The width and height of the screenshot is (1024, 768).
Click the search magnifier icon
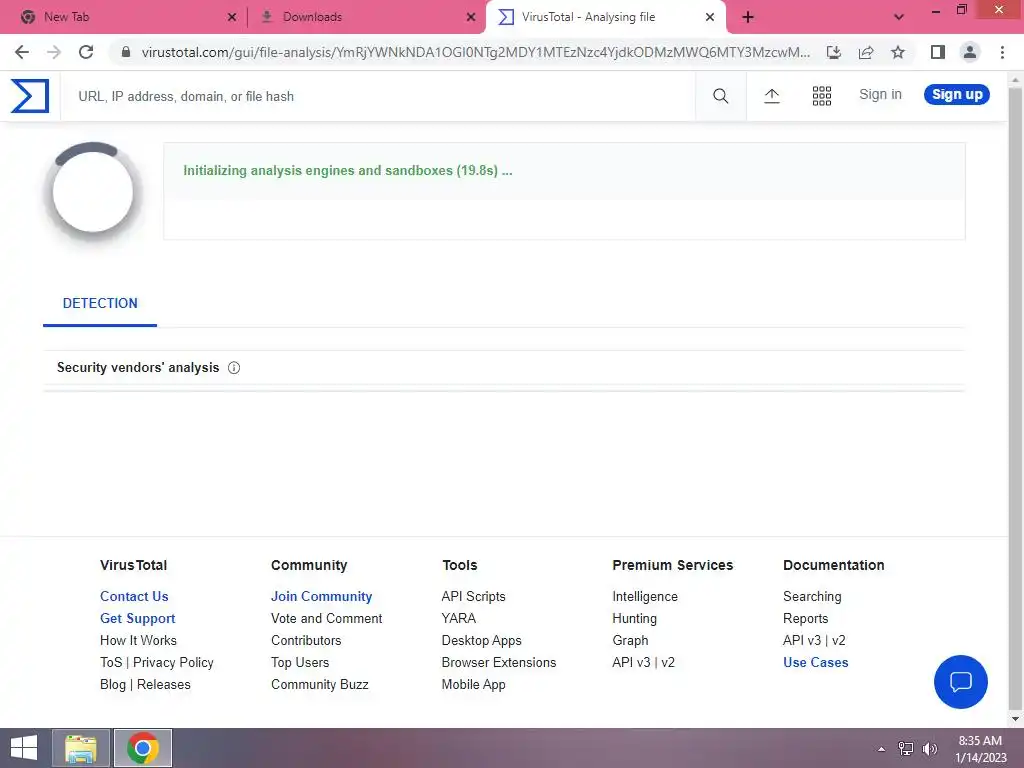720,96
